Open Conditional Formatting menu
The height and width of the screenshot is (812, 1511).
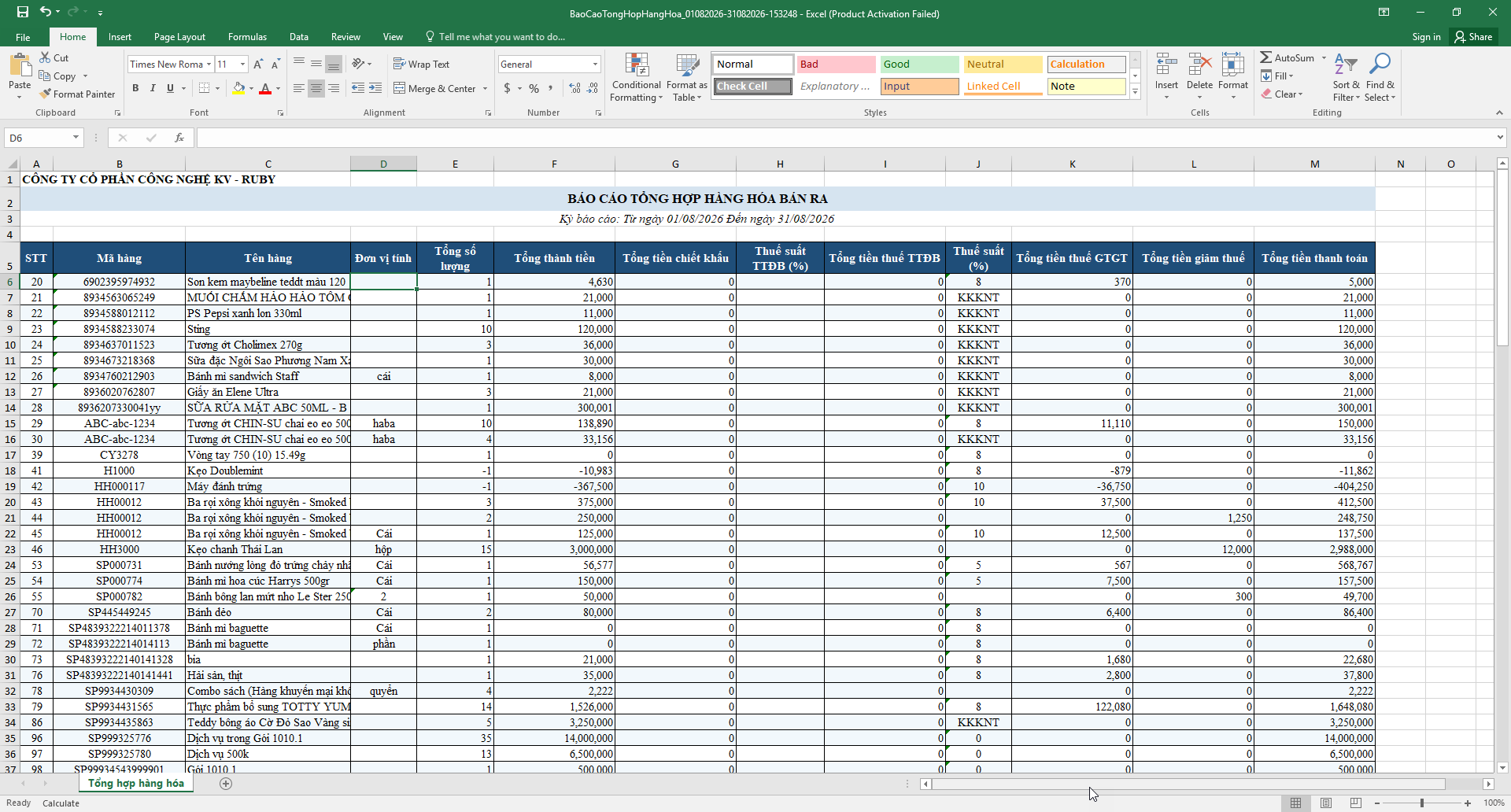click(636, 77)
